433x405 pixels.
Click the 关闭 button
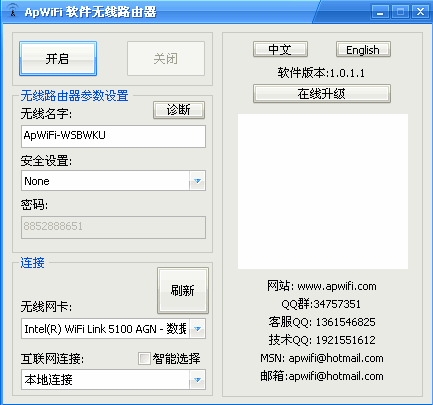(x=166, y=59)
